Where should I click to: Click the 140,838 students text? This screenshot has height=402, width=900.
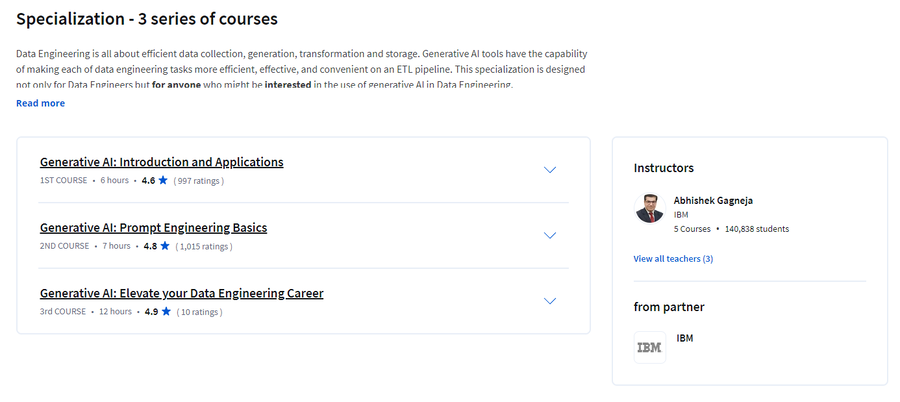[757, 229]
